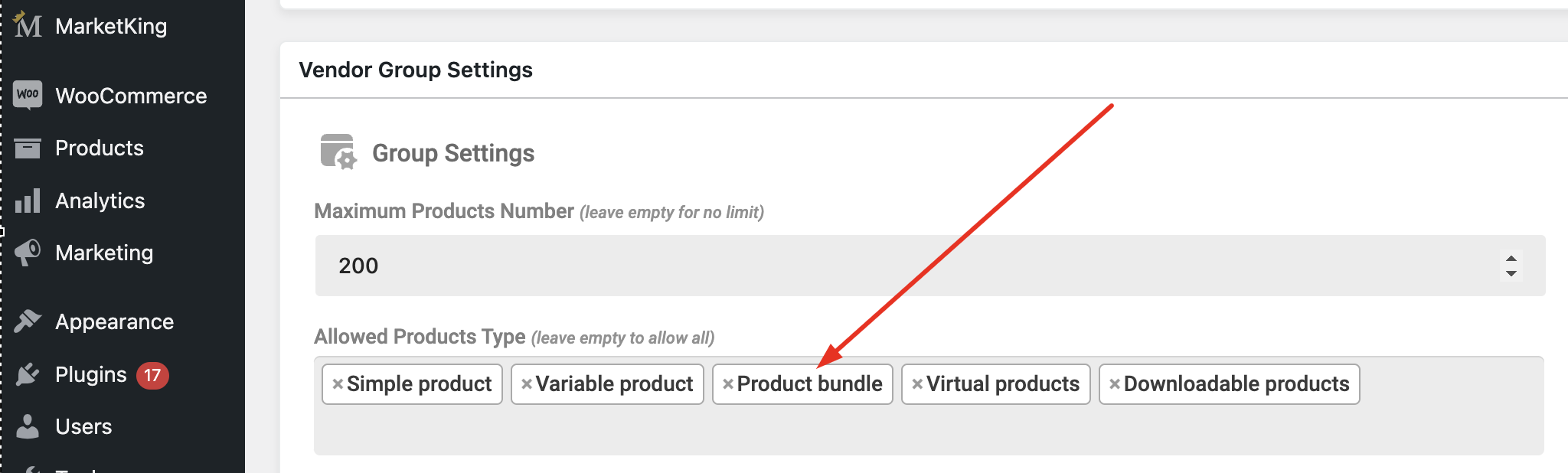Click the Users person icon
The width and height of the screenshot is (1568, 473).
pos(28,426)
